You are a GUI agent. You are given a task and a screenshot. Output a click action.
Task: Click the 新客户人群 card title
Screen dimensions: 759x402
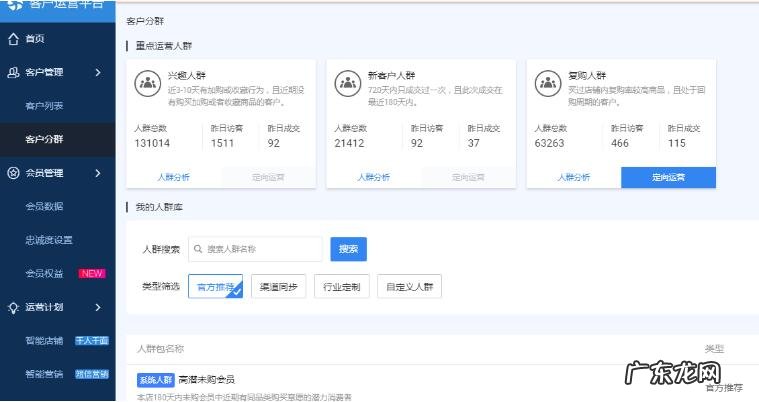[391, 76]
